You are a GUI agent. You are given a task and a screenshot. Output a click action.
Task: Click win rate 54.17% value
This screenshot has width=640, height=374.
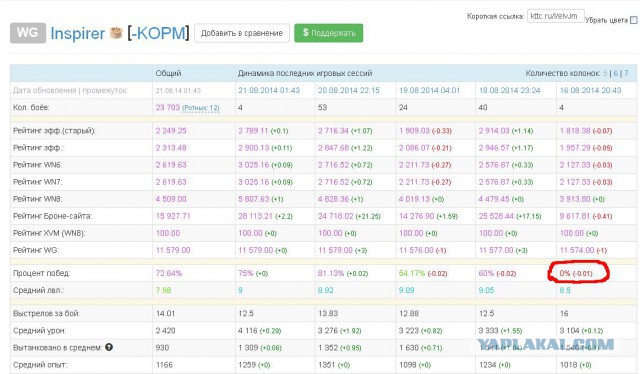coord(412,273)
